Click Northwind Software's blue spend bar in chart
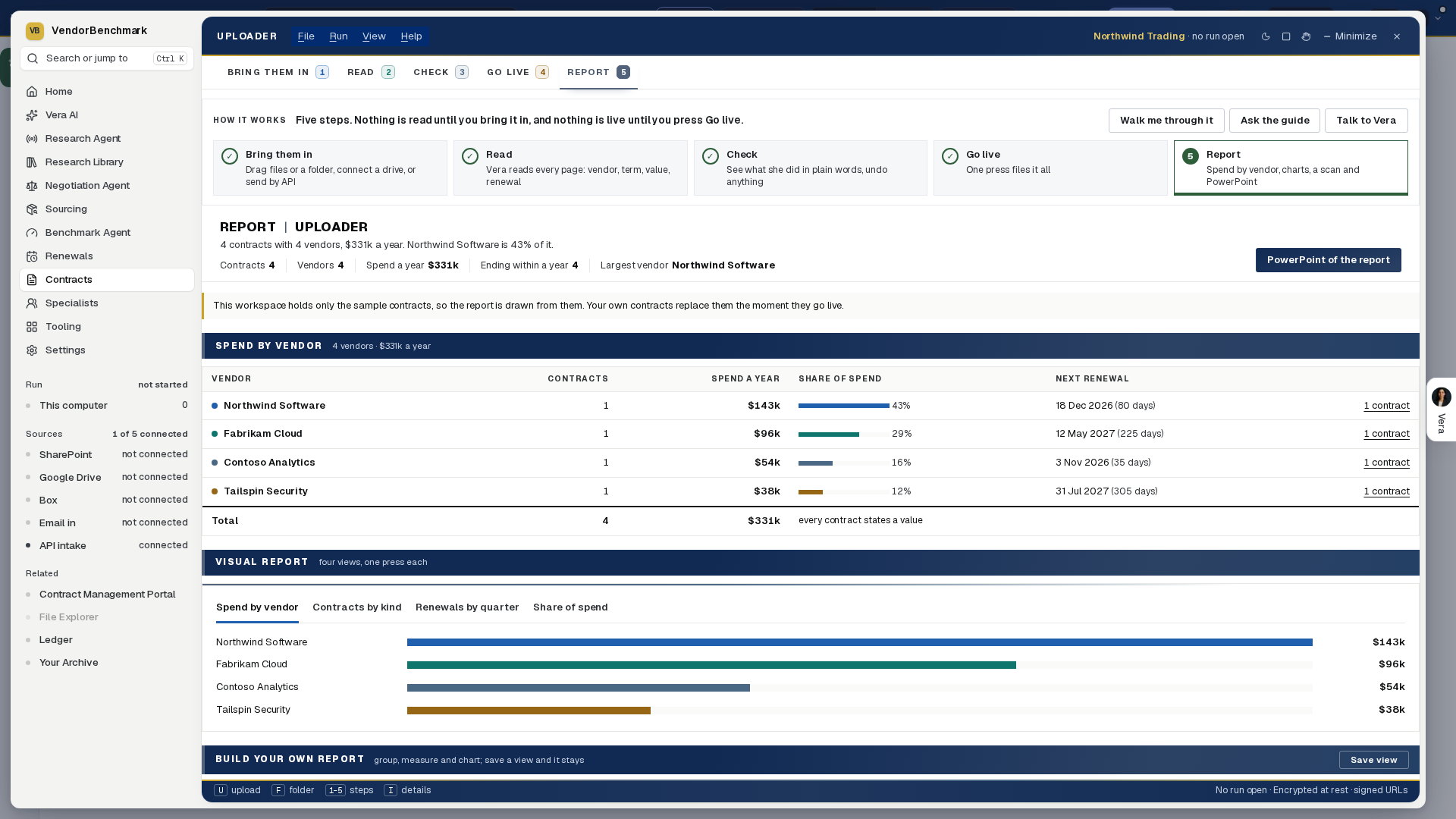The image size is (1456, 819). (x=859, y=642)
